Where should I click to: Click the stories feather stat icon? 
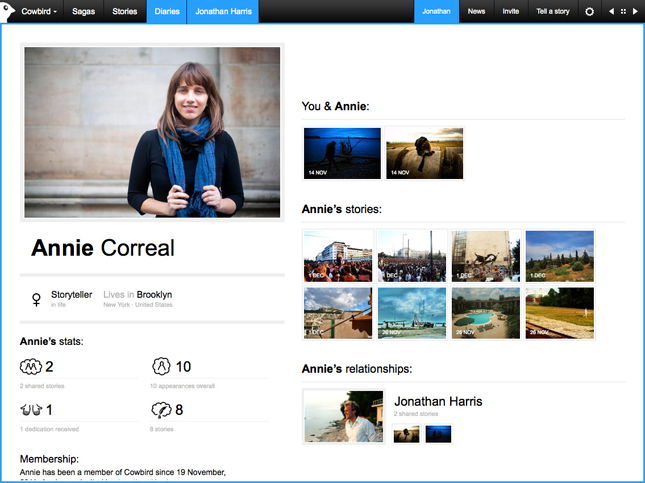(161, 410)
